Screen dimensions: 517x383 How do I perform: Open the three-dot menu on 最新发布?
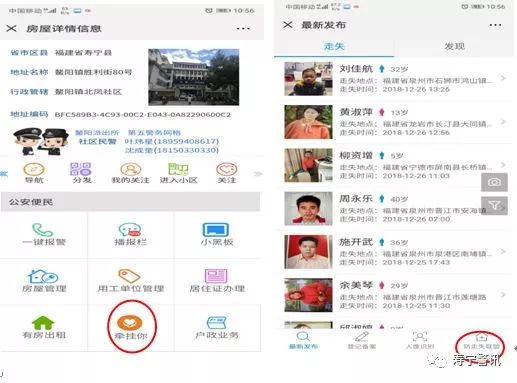click(495, 25)
